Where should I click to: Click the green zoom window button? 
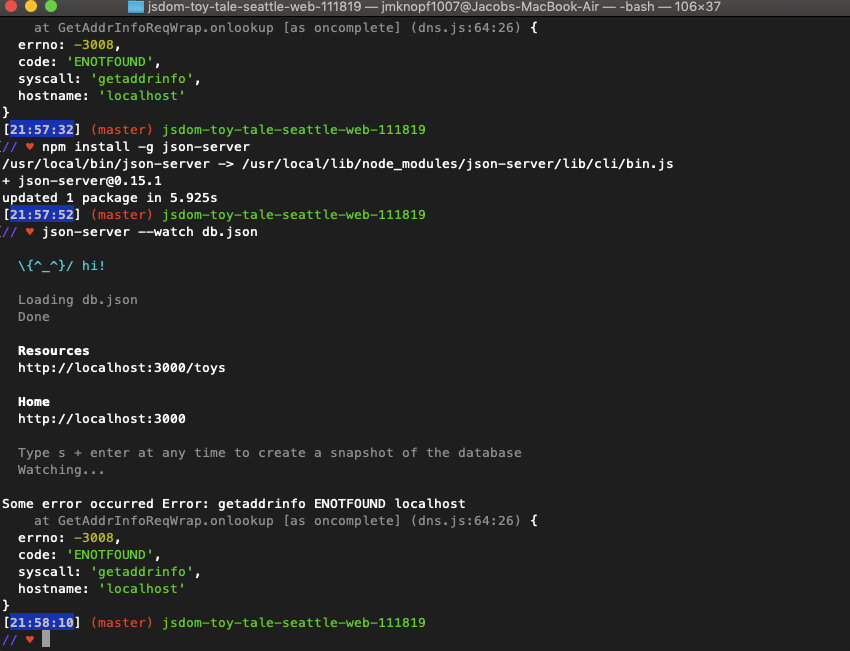tap(51, 6)
